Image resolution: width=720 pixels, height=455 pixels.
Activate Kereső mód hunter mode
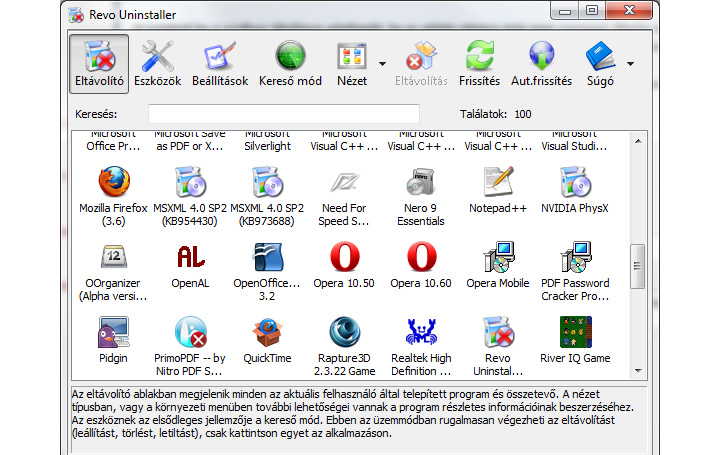click(x=290, y=63)
